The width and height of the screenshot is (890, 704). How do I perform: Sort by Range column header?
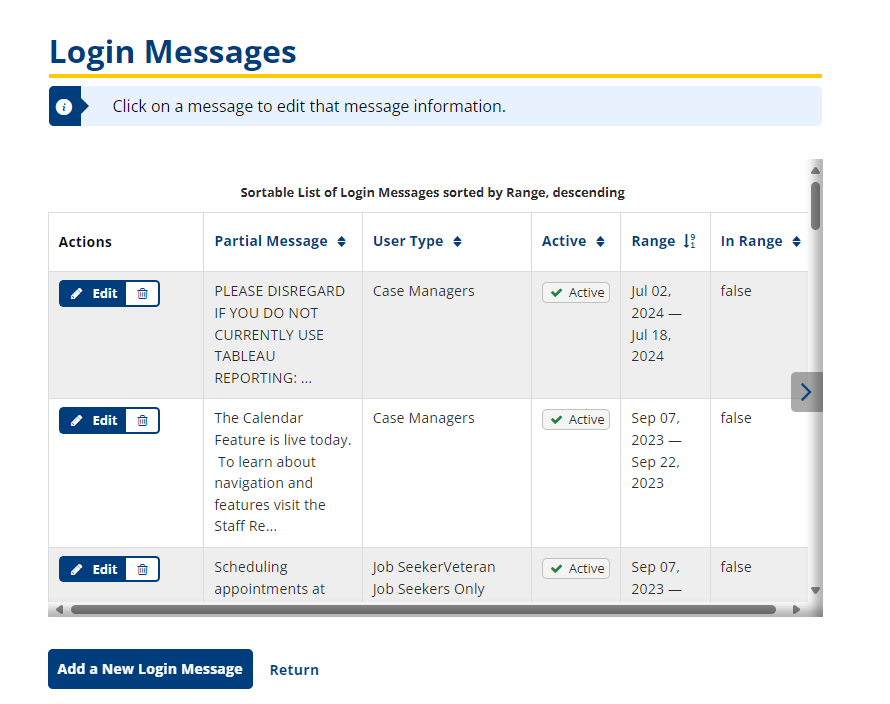663,241
